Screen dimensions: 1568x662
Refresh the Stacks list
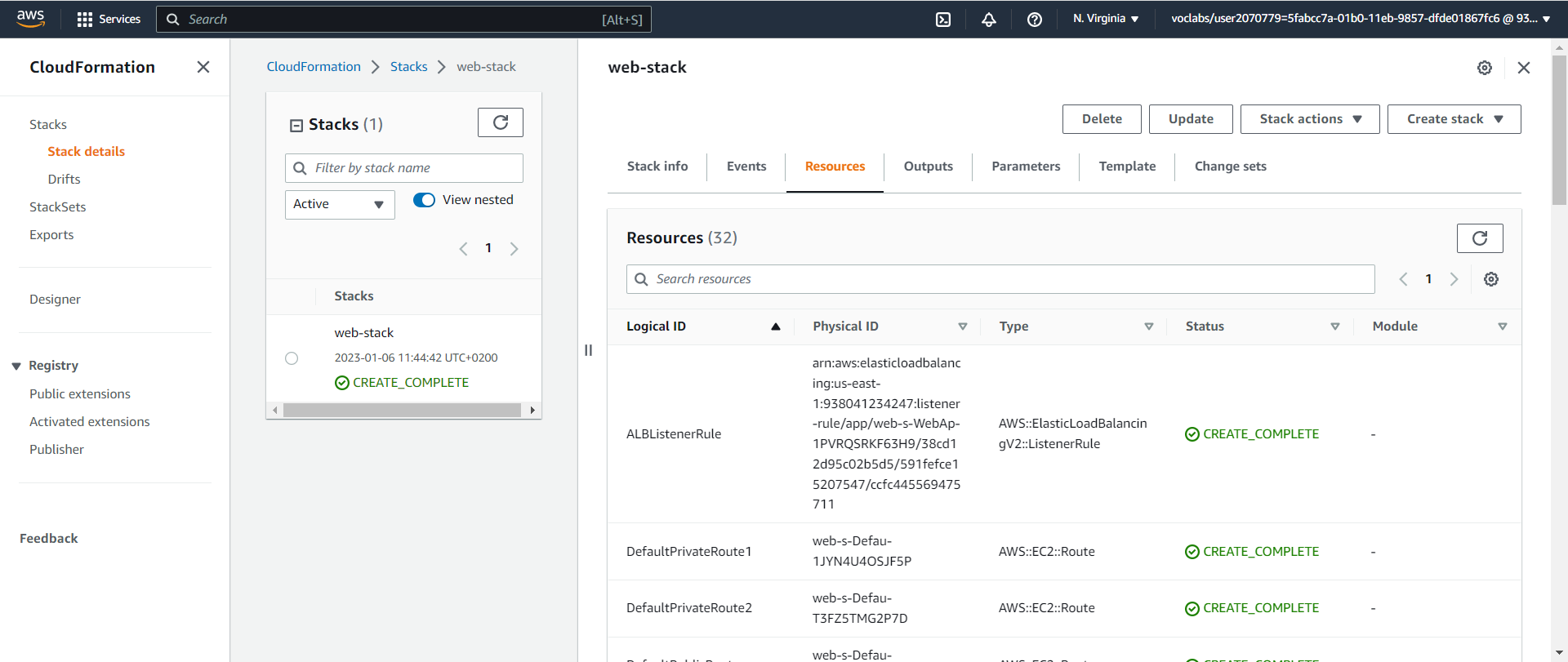coord(501,122)
